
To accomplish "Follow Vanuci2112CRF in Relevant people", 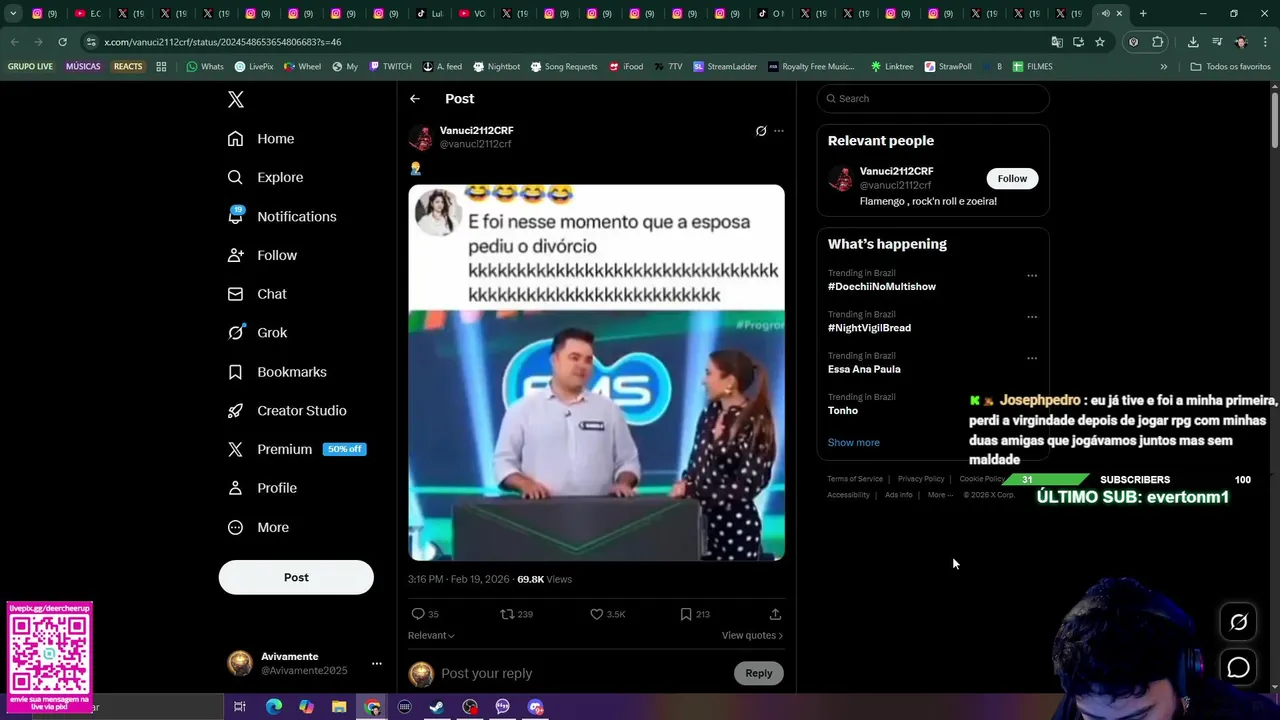I will pos(1012,179).
